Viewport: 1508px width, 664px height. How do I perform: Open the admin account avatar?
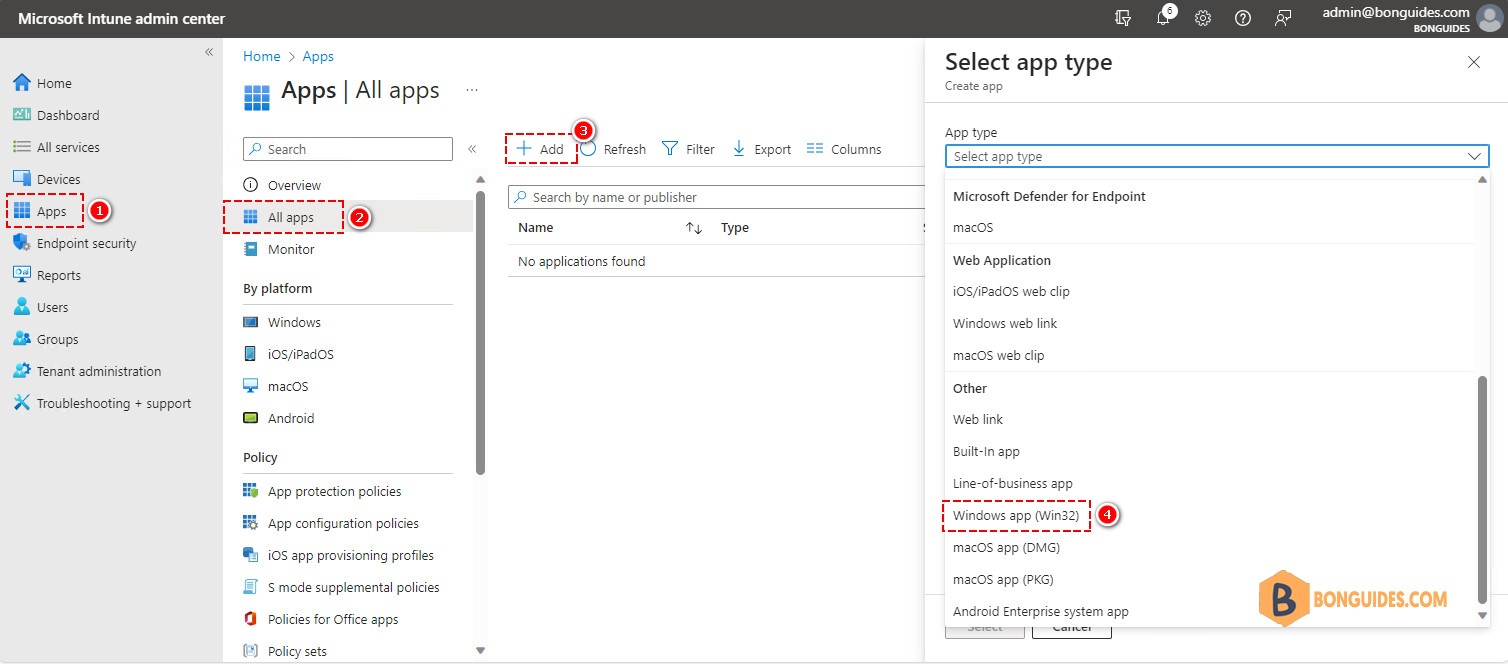click(x=1488, y=18)
